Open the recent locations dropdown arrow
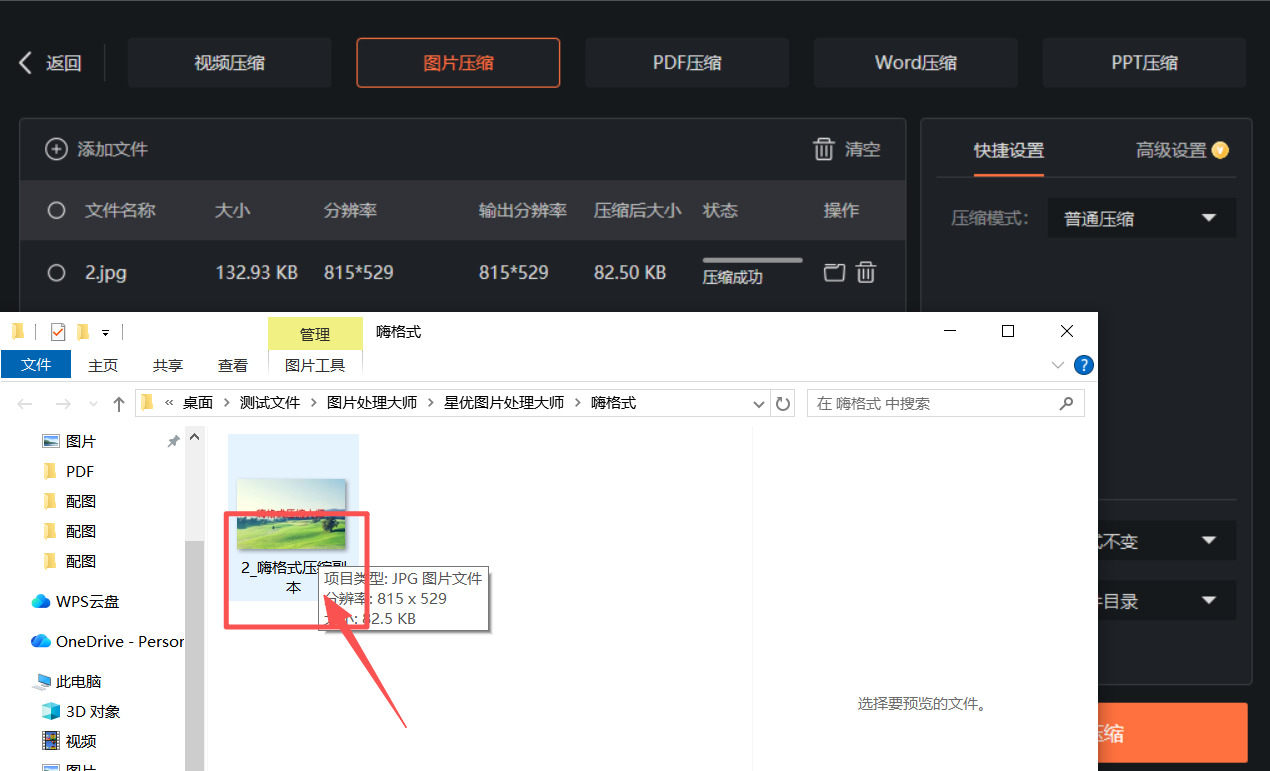Viewport: 1270px width, 771px height. point(93,404)
